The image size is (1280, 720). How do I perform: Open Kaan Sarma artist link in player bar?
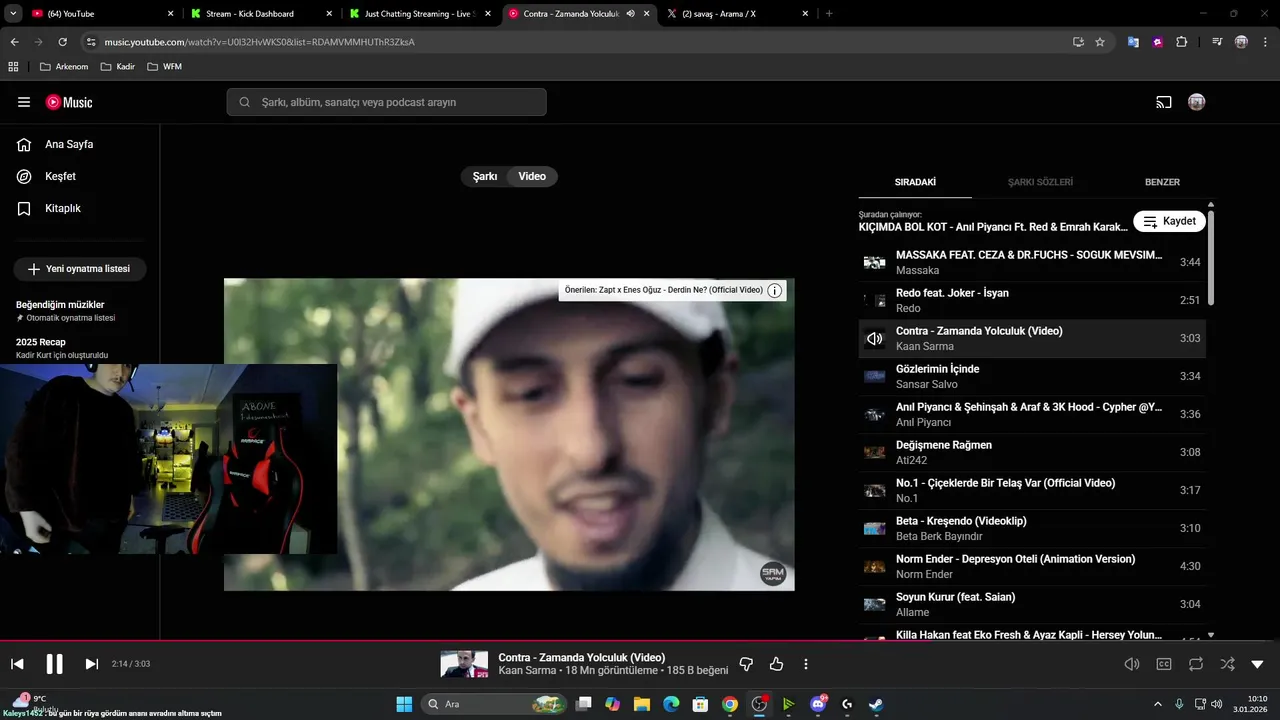[x=526, y=671]
